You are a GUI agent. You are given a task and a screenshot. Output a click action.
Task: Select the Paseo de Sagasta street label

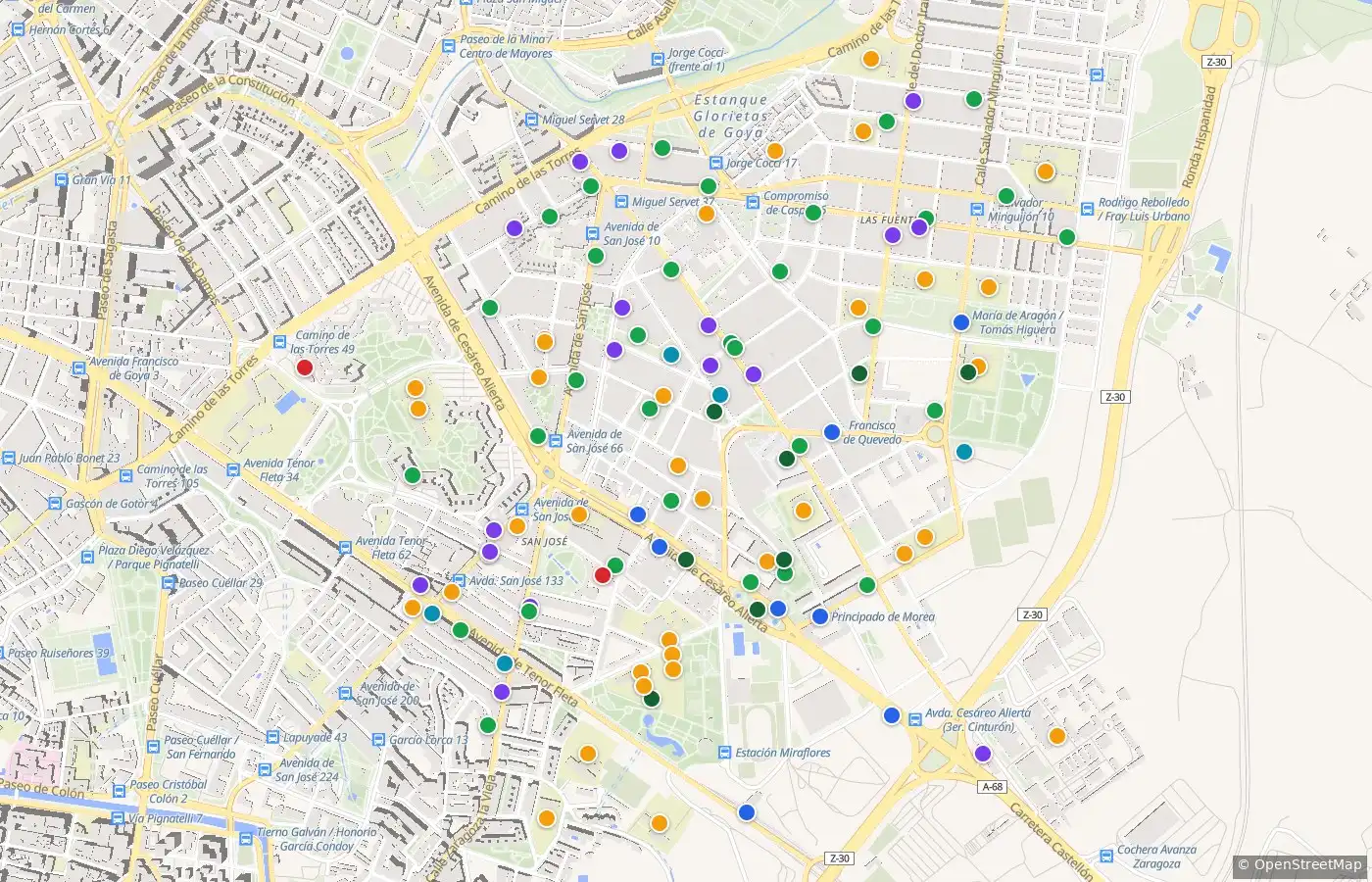click(x=106, y=269)
